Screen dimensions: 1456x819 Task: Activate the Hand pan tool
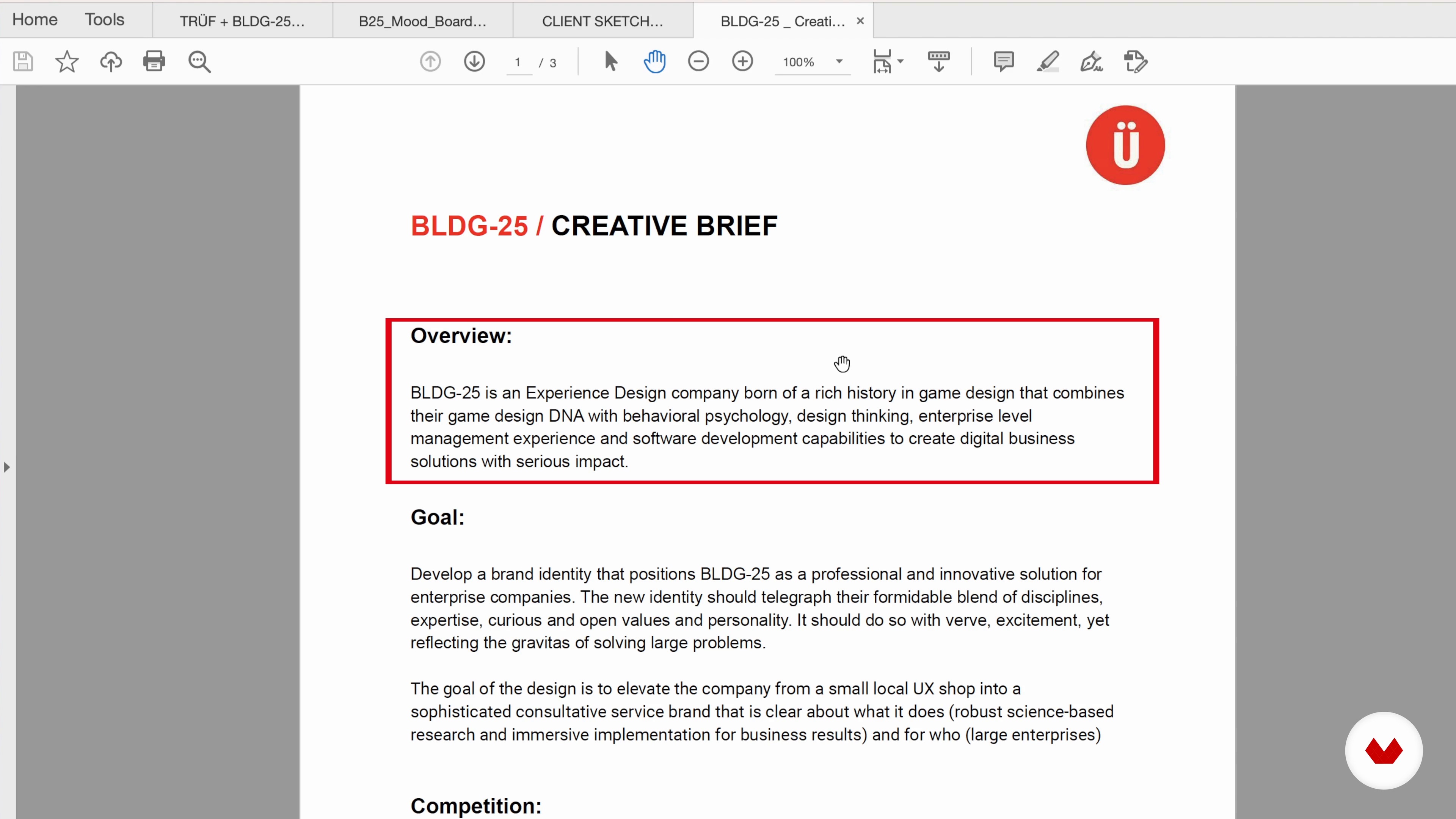pos(654,61)
